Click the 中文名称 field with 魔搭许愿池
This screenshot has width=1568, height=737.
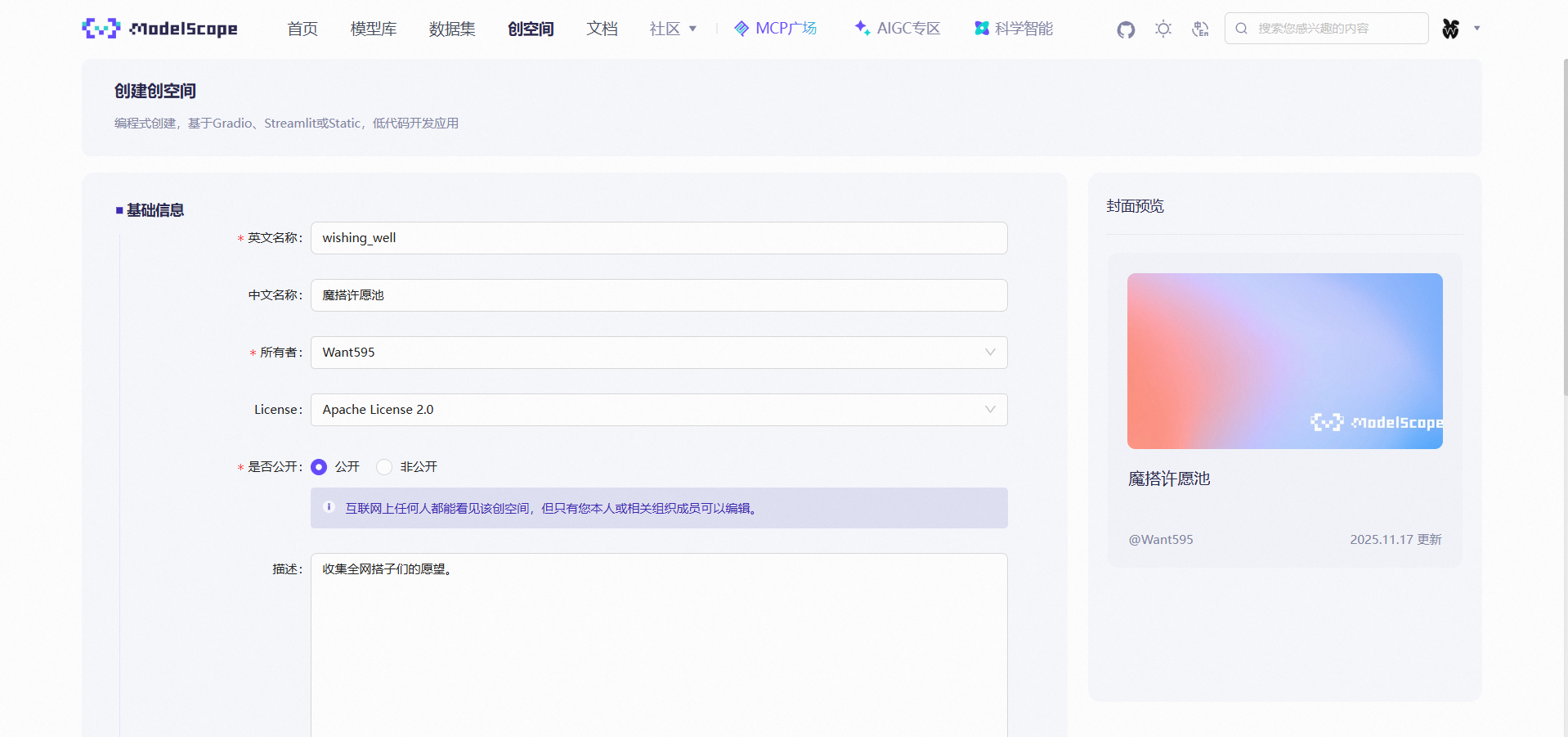[x=659, y=295]
